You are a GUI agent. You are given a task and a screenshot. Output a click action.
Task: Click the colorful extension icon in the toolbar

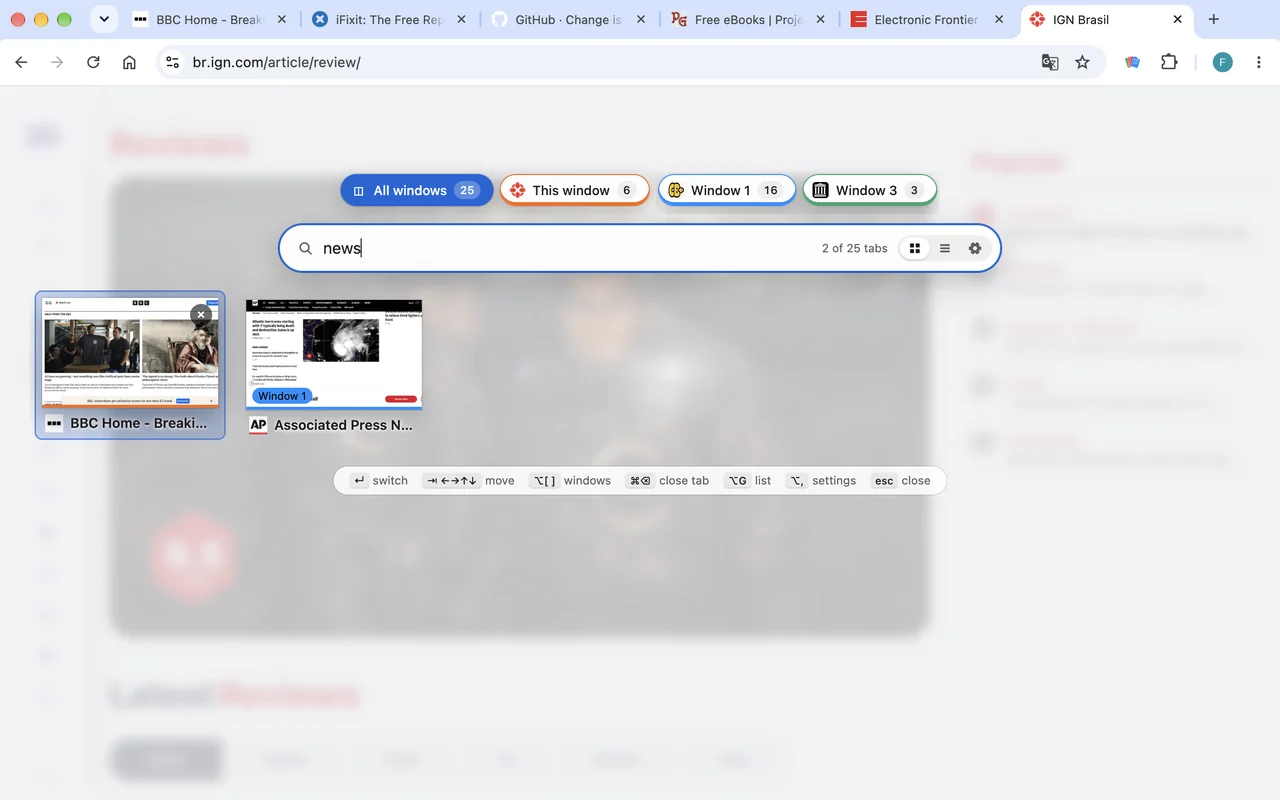[1132, 62]
